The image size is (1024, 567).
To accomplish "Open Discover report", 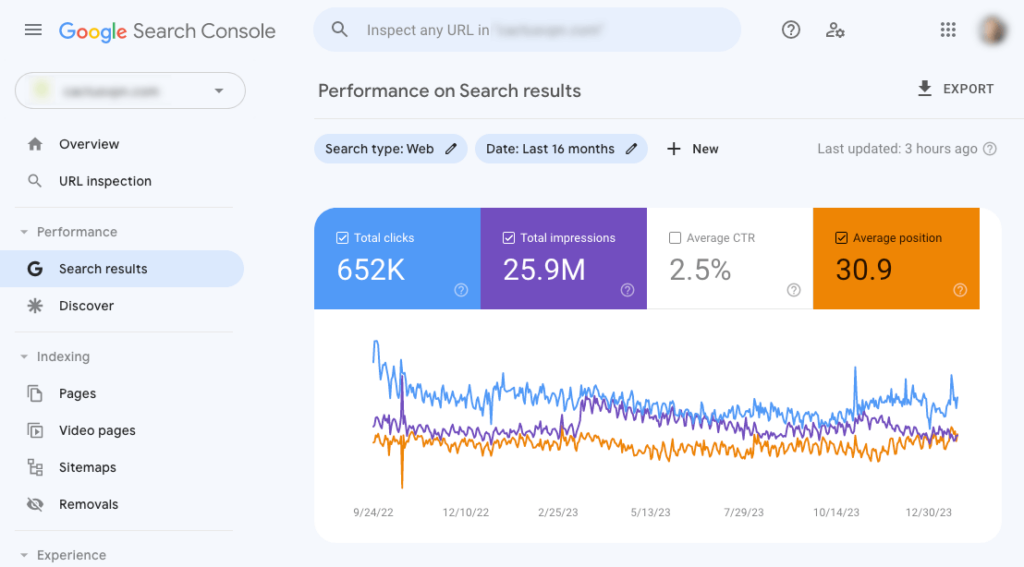I will coord(86,306).
